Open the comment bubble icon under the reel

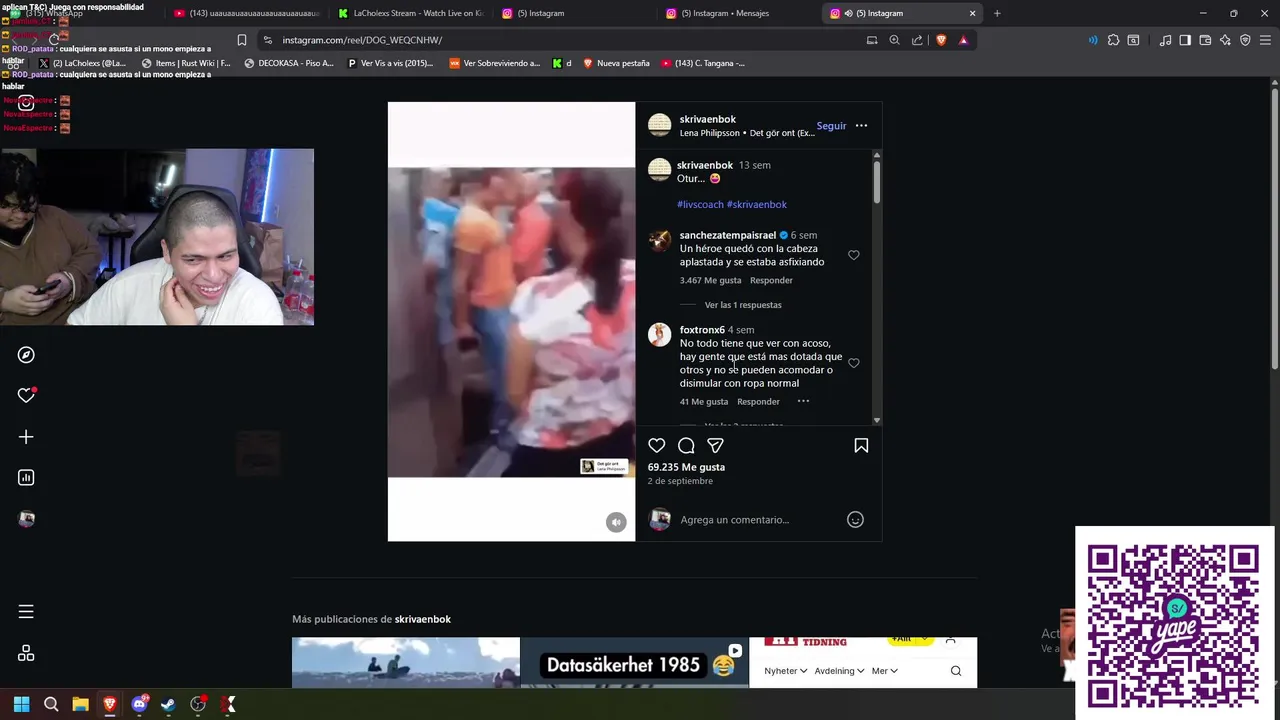click(686, 446)
